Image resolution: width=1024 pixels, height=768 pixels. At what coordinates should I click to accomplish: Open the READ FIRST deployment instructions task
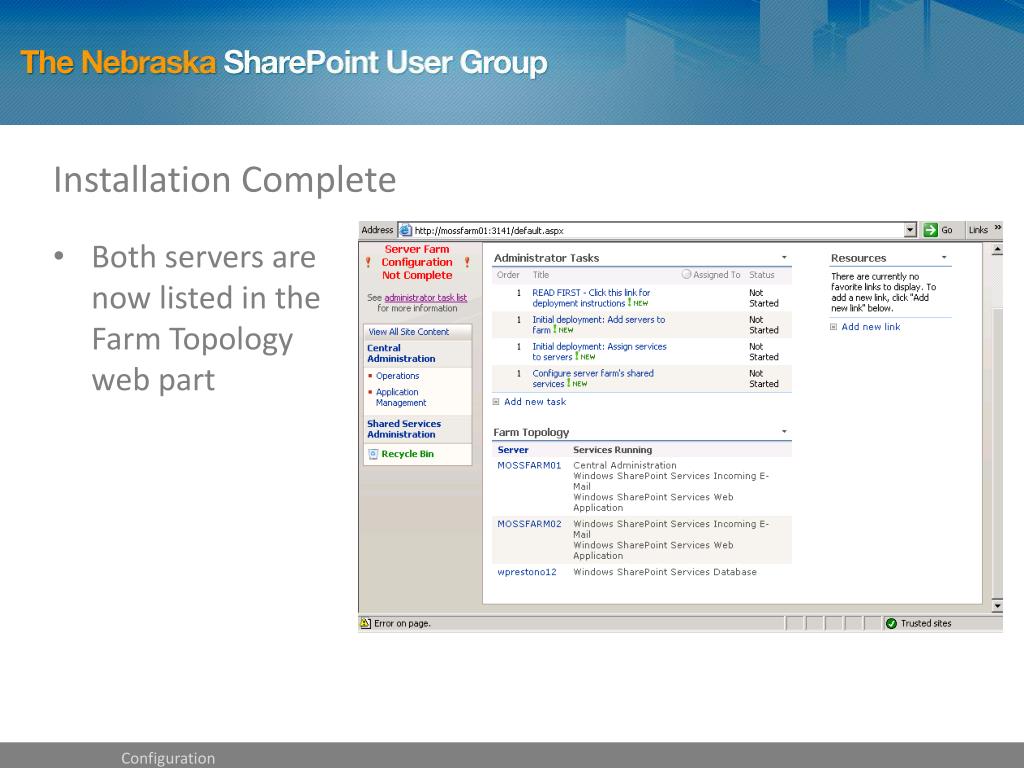591,298
